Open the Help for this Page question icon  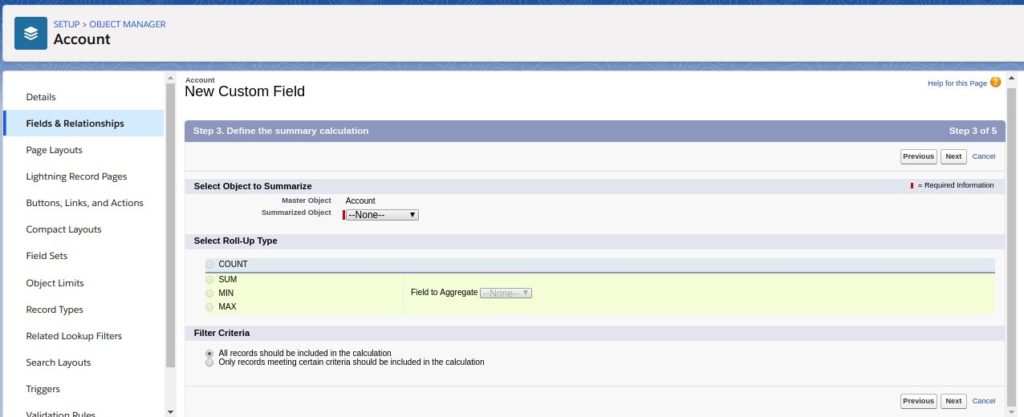(995, 82)
